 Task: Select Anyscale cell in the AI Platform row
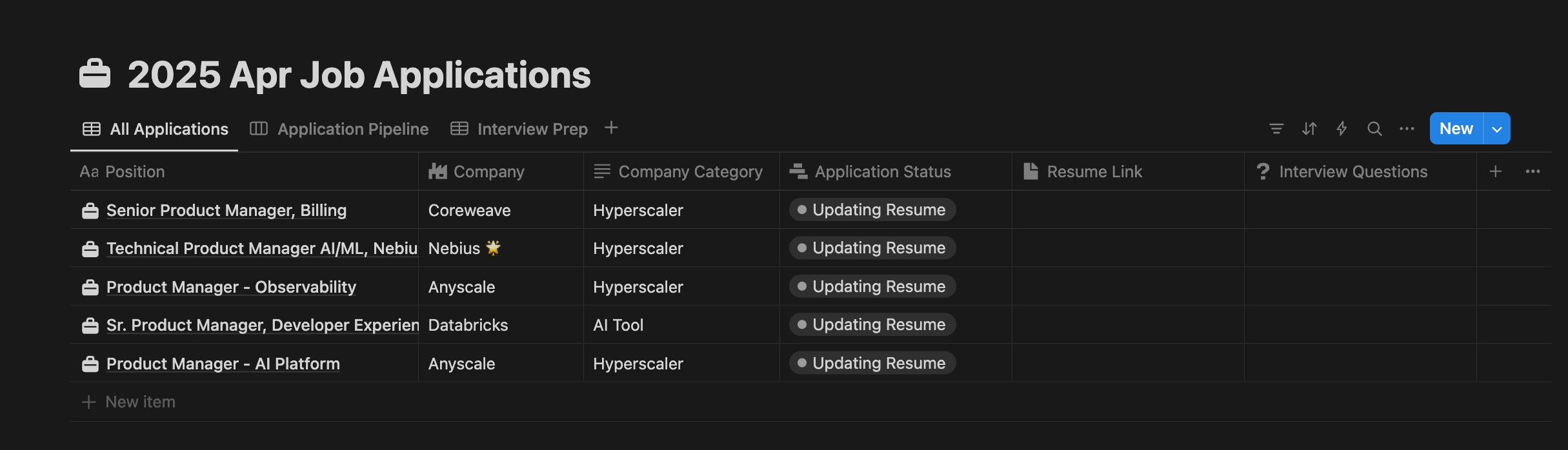point(501,364)
